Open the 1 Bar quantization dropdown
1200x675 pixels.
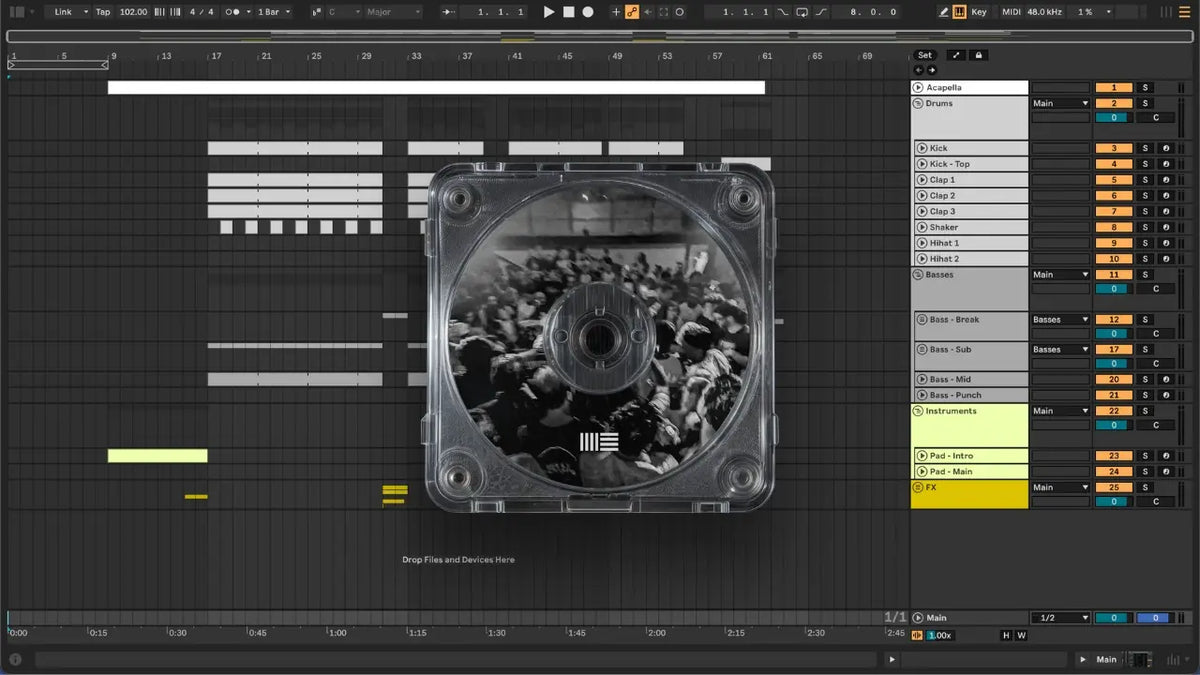(274, 12)
